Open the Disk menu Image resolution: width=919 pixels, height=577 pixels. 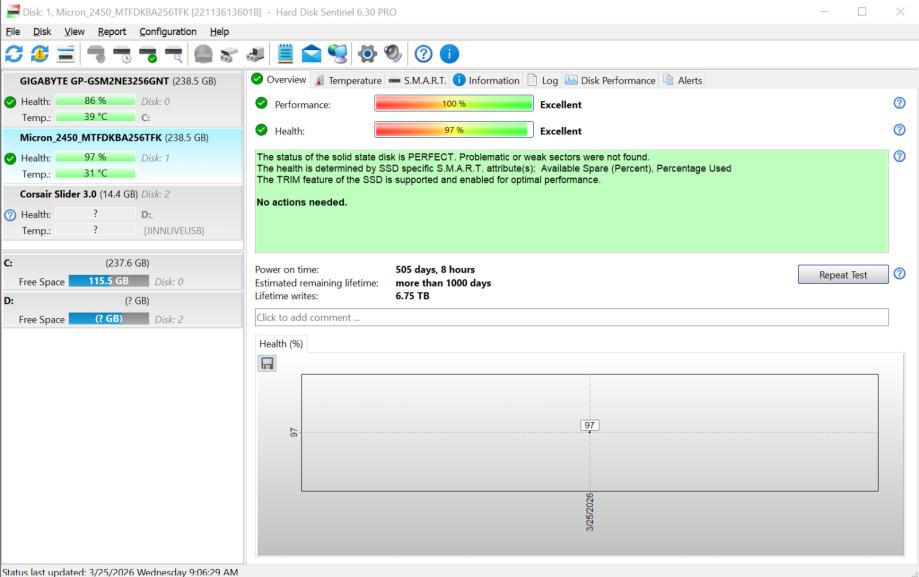42,32
